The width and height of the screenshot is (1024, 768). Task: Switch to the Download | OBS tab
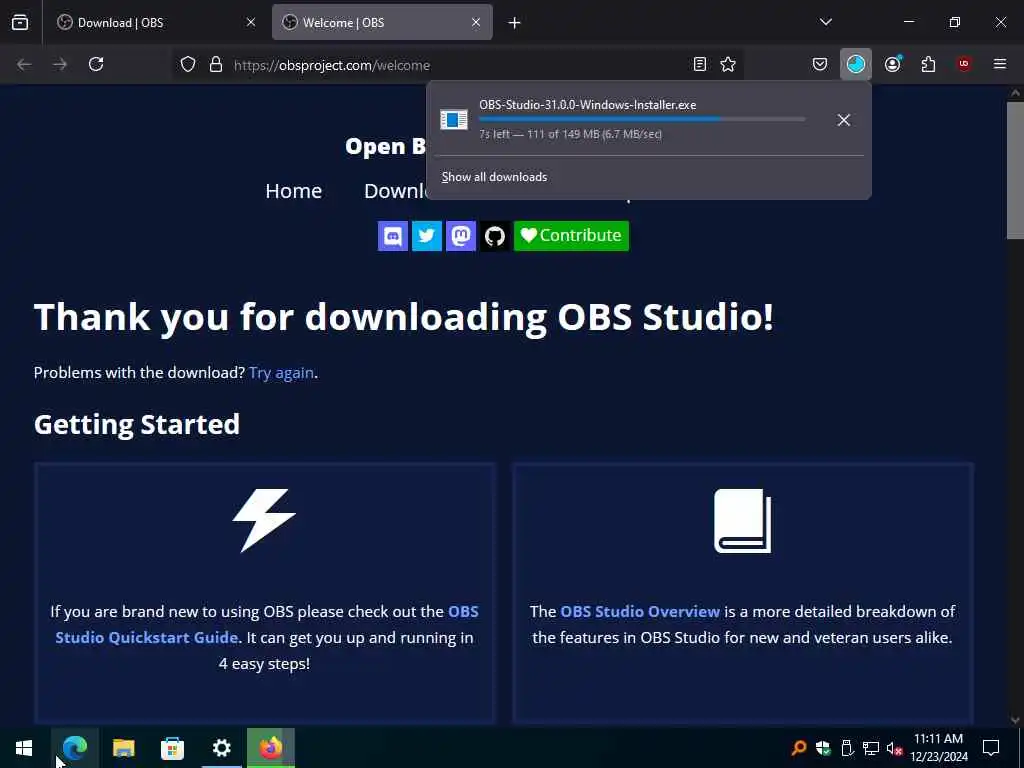(157, 22)
